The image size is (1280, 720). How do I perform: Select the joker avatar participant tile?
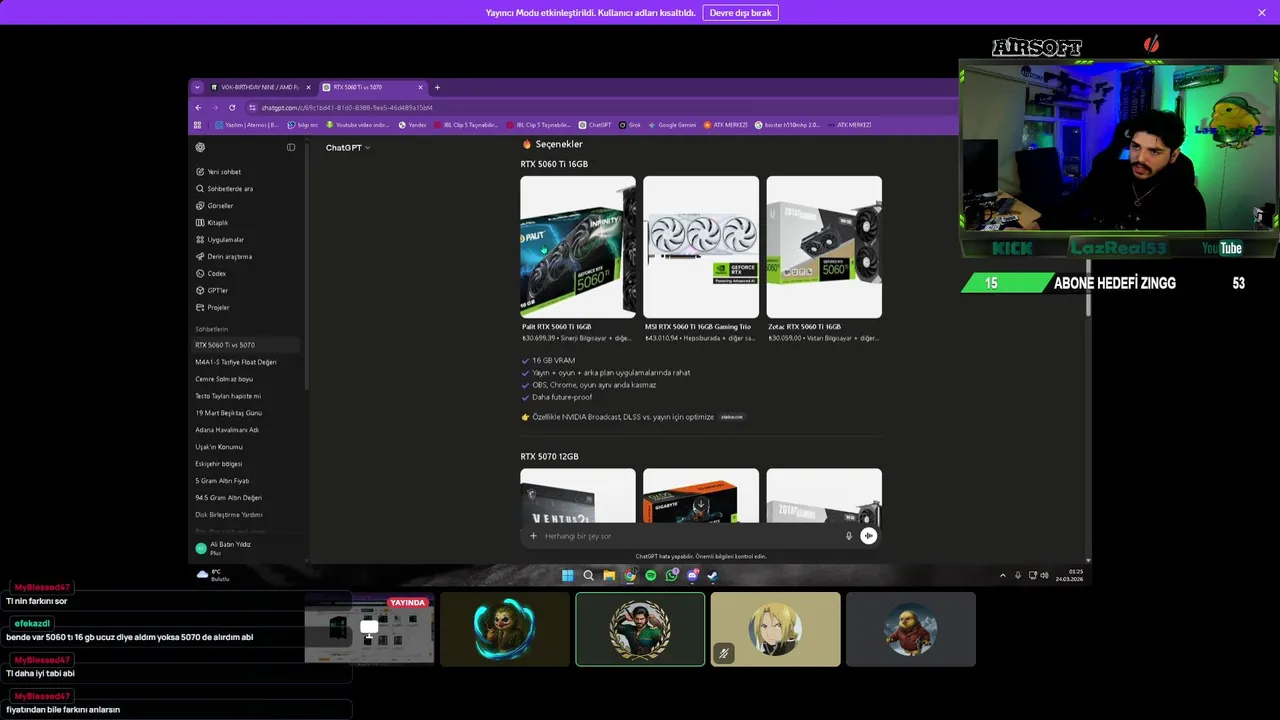point(505,629)
